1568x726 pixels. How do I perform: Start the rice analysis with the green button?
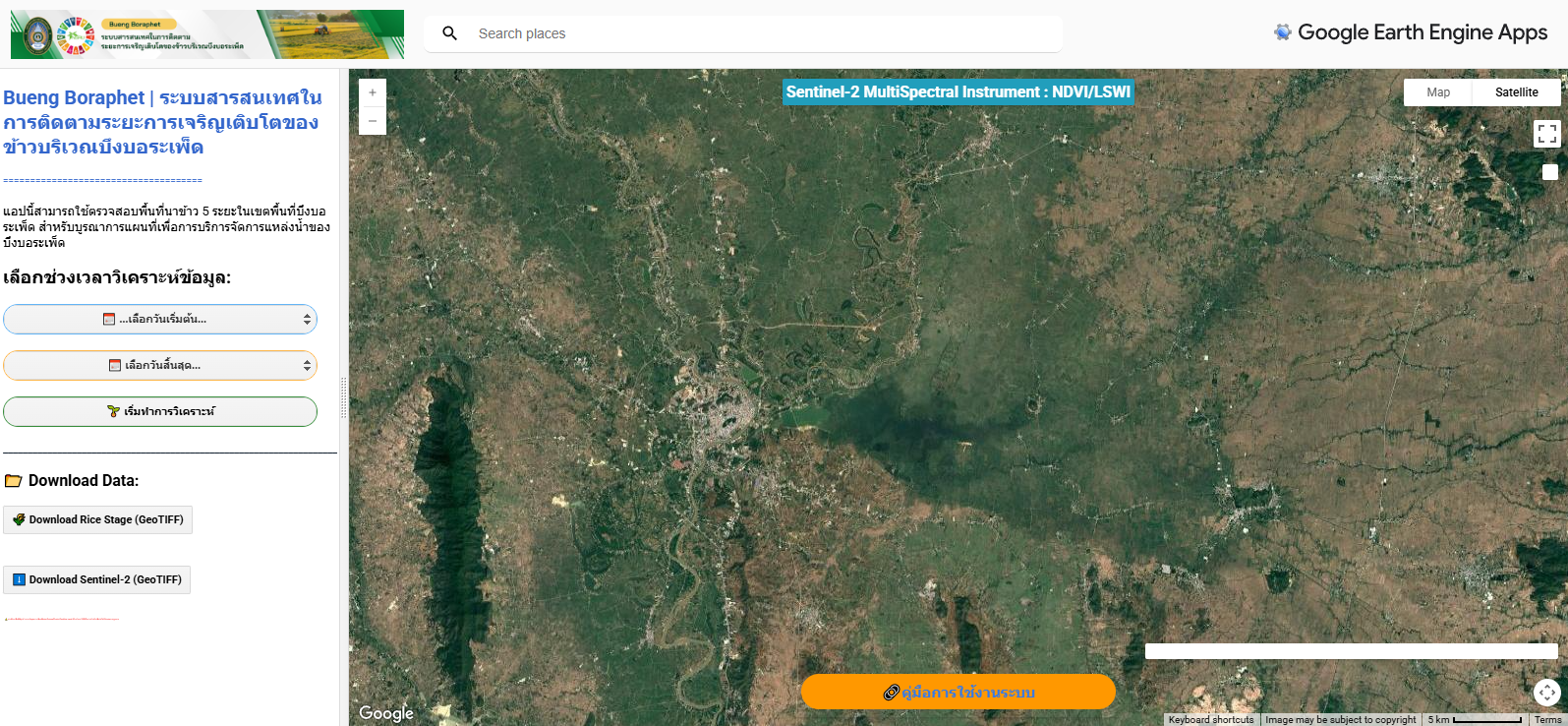pyautogui.click(x=160, y=411)
